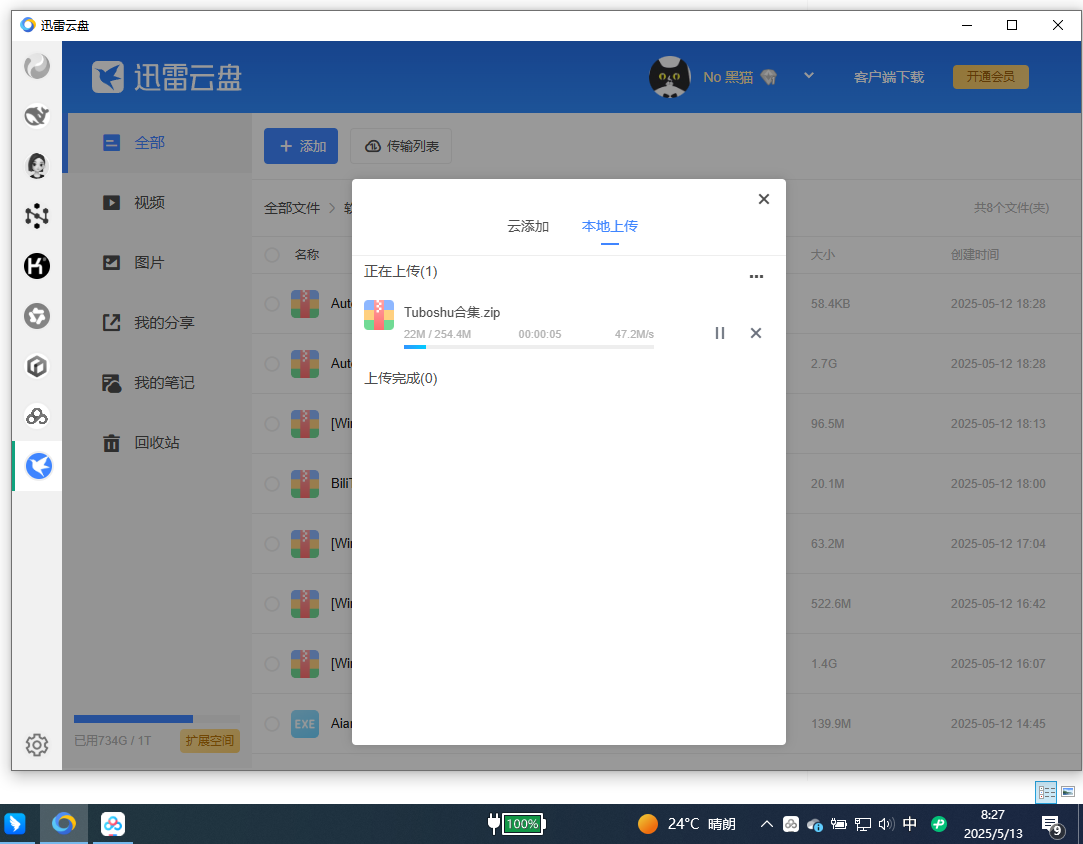Click the No 黑猫 user avatar

[670, 77]
